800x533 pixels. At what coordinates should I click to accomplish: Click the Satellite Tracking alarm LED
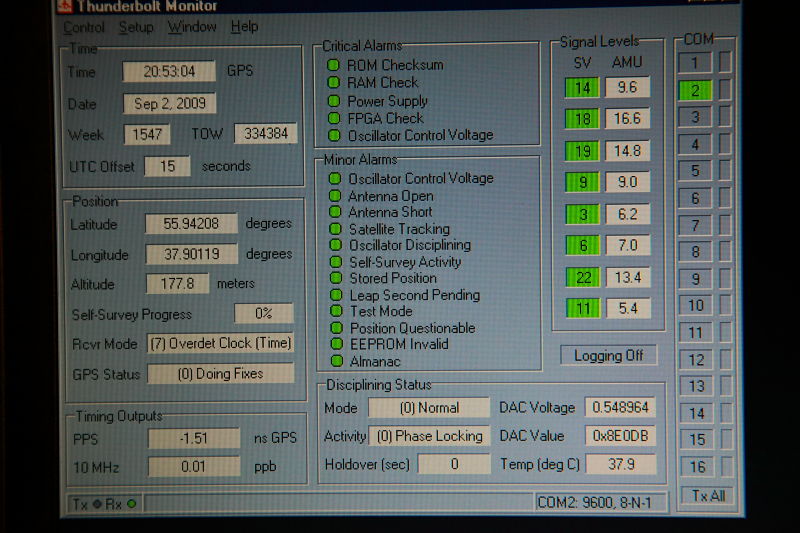point(334,229)
